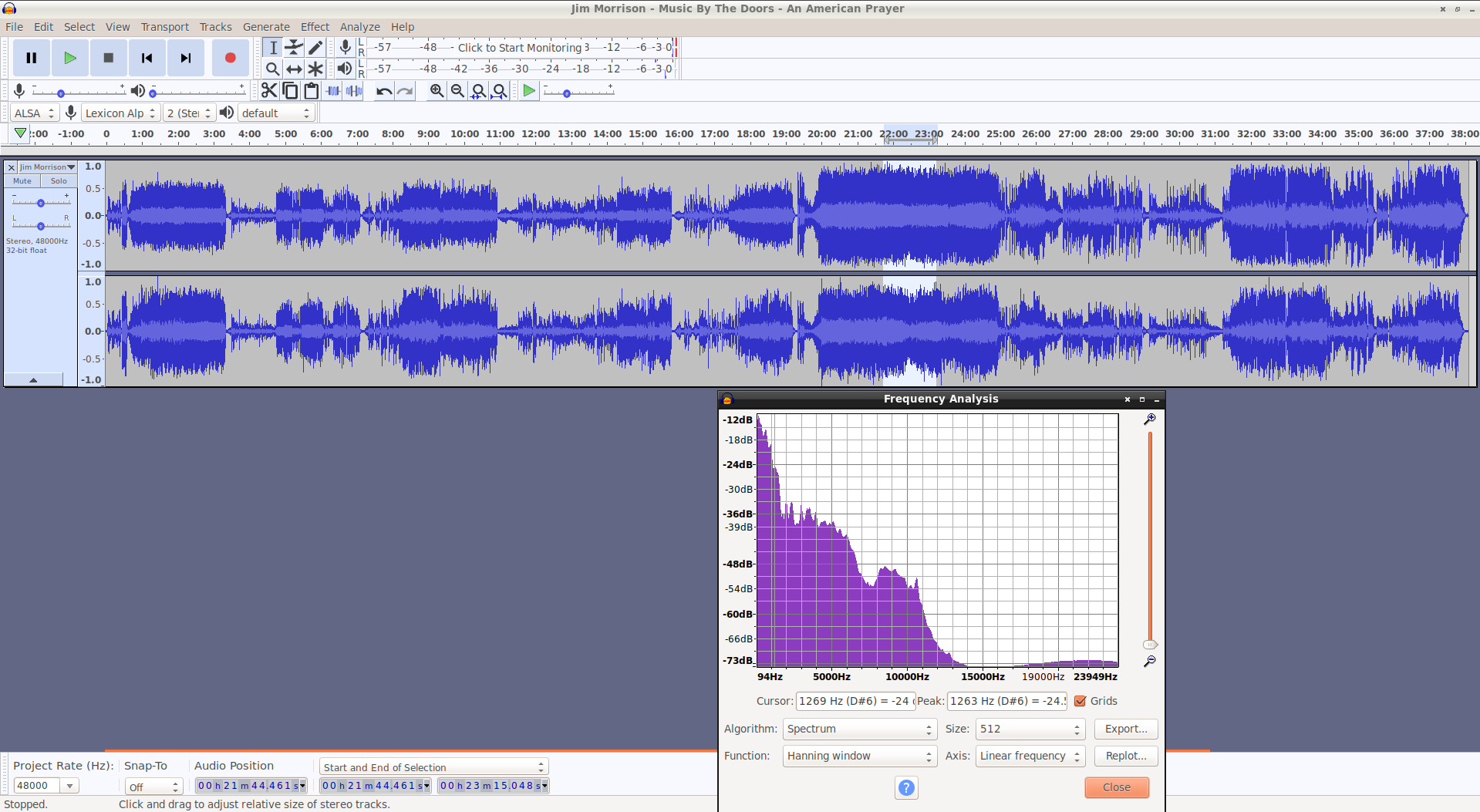1480x812 pixels.
Task: Select the Time Shift tool
Action: 294,69
